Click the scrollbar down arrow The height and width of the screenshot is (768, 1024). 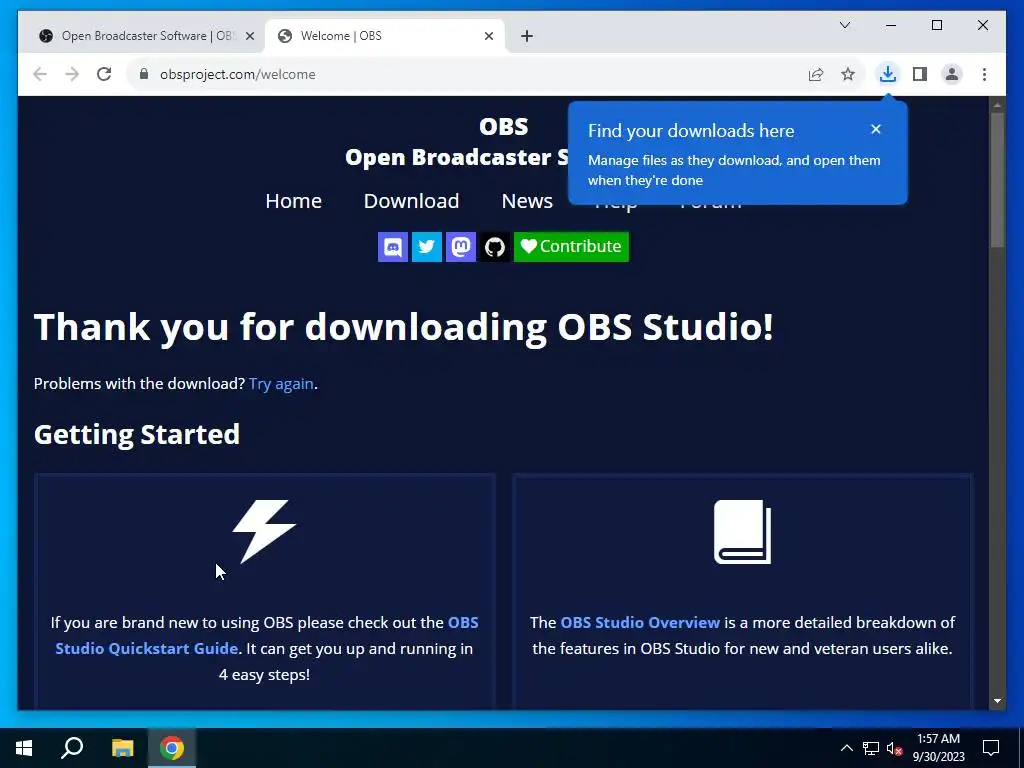[x=997, y=701]
